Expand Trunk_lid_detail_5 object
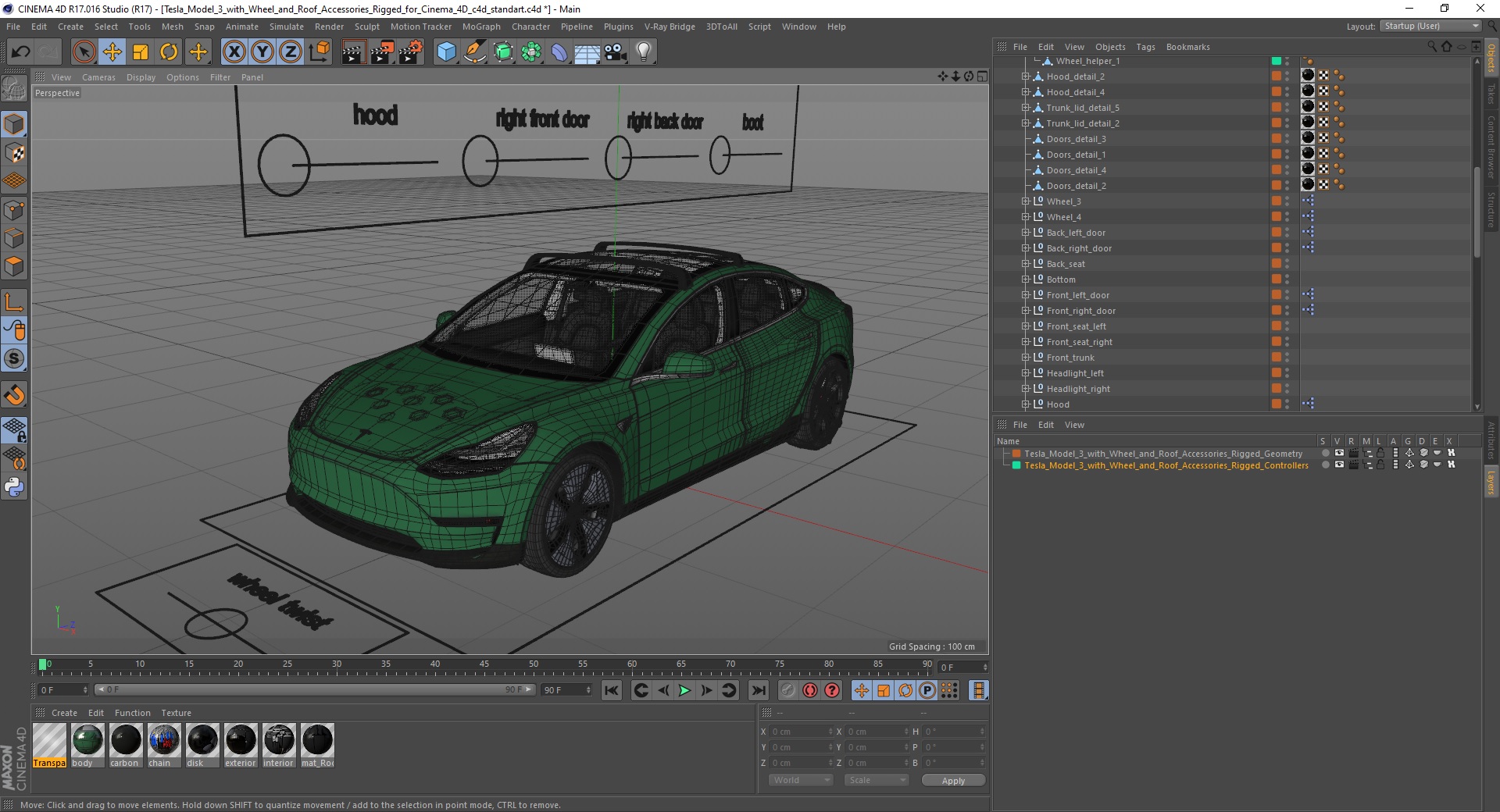The height and width of the screenshot is (812, 1500). (1026, 108)
